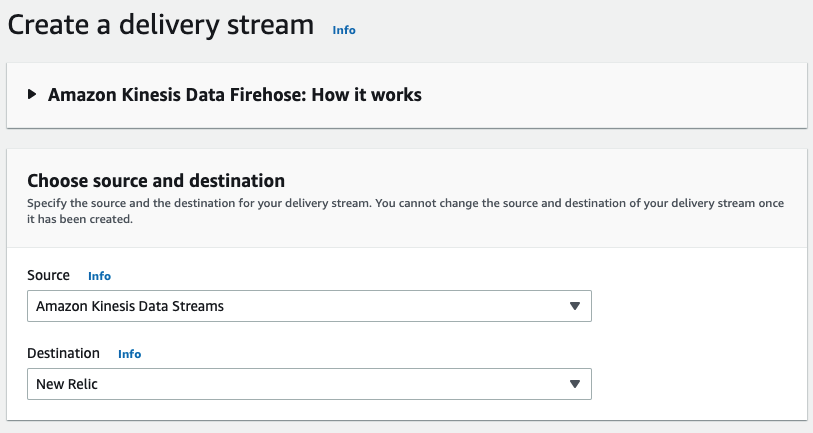This screenshot has height=433, width=813.
Task: Open Info link beside Create a delivery stream
Action: (343, 30)
